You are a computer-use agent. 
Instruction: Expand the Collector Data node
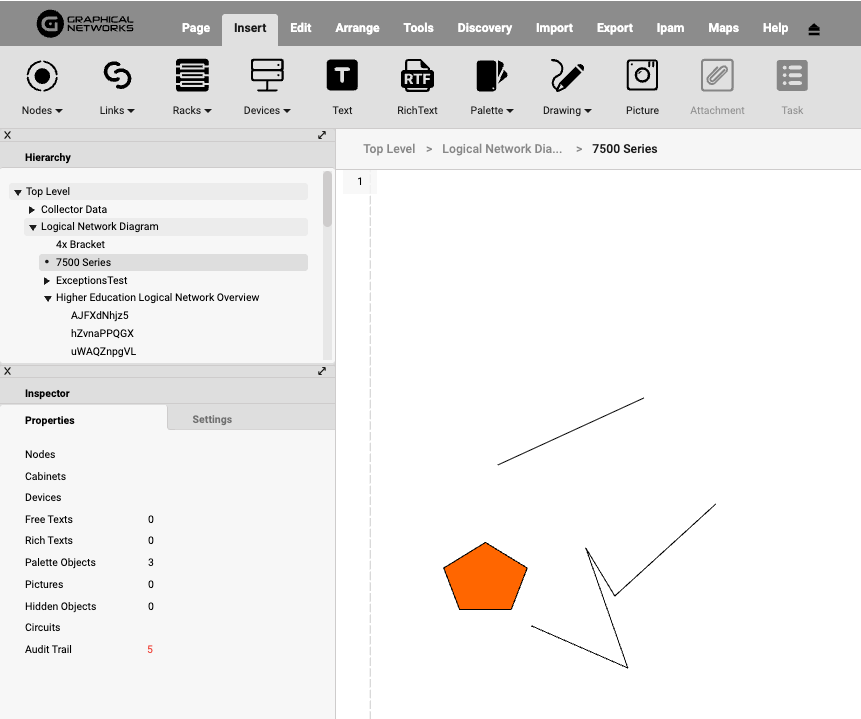pyautogui.click(x=32, y=210)
